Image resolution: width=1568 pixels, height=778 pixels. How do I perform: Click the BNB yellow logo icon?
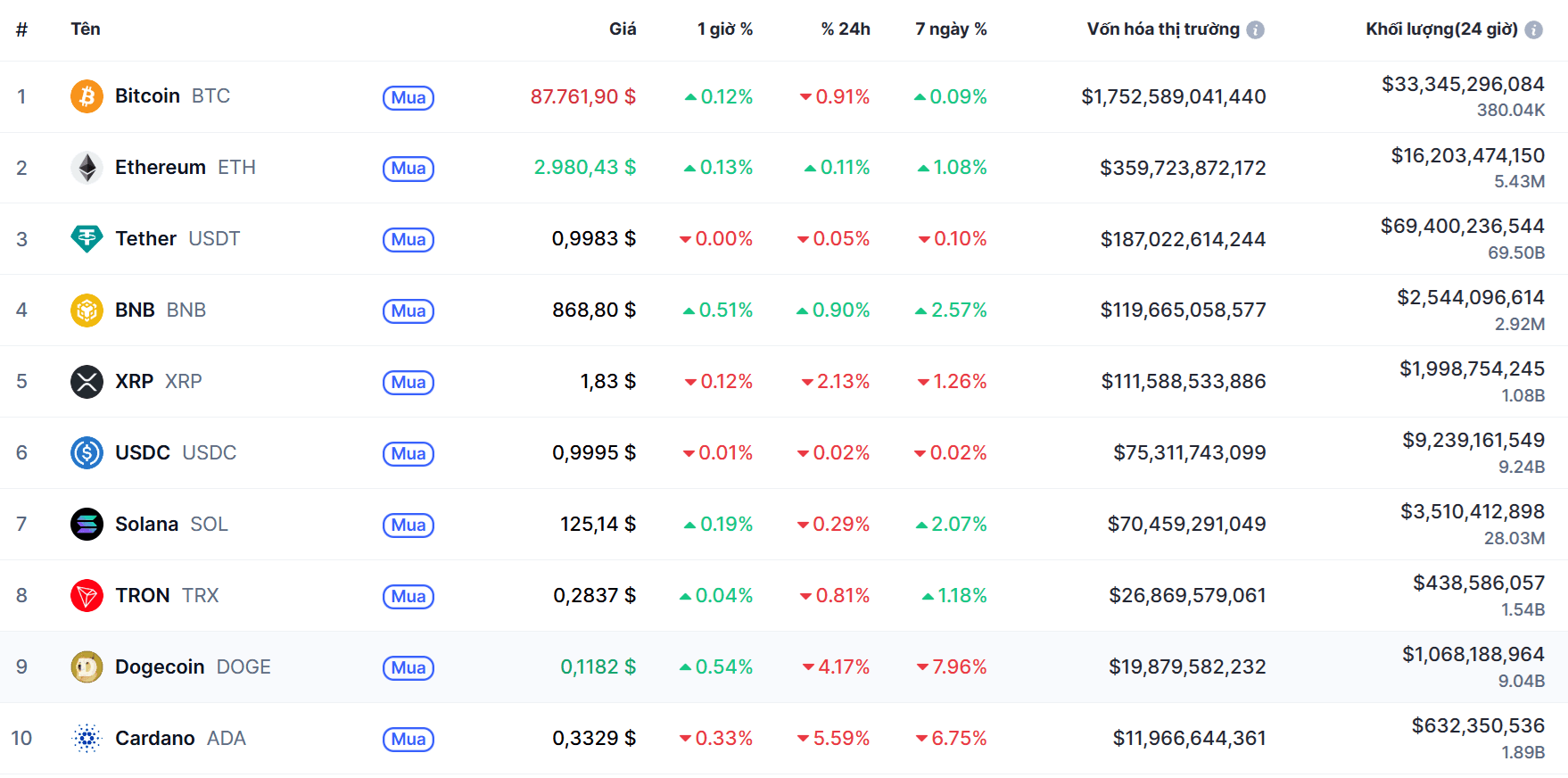(x=87, y=310)
